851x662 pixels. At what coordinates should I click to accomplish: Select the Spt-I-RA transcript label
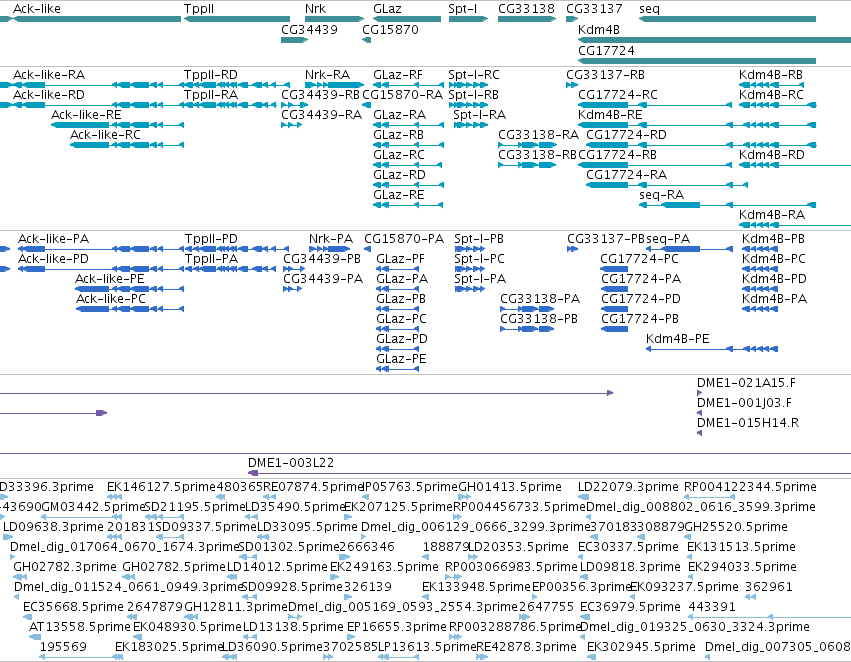[x=479, y=115]
